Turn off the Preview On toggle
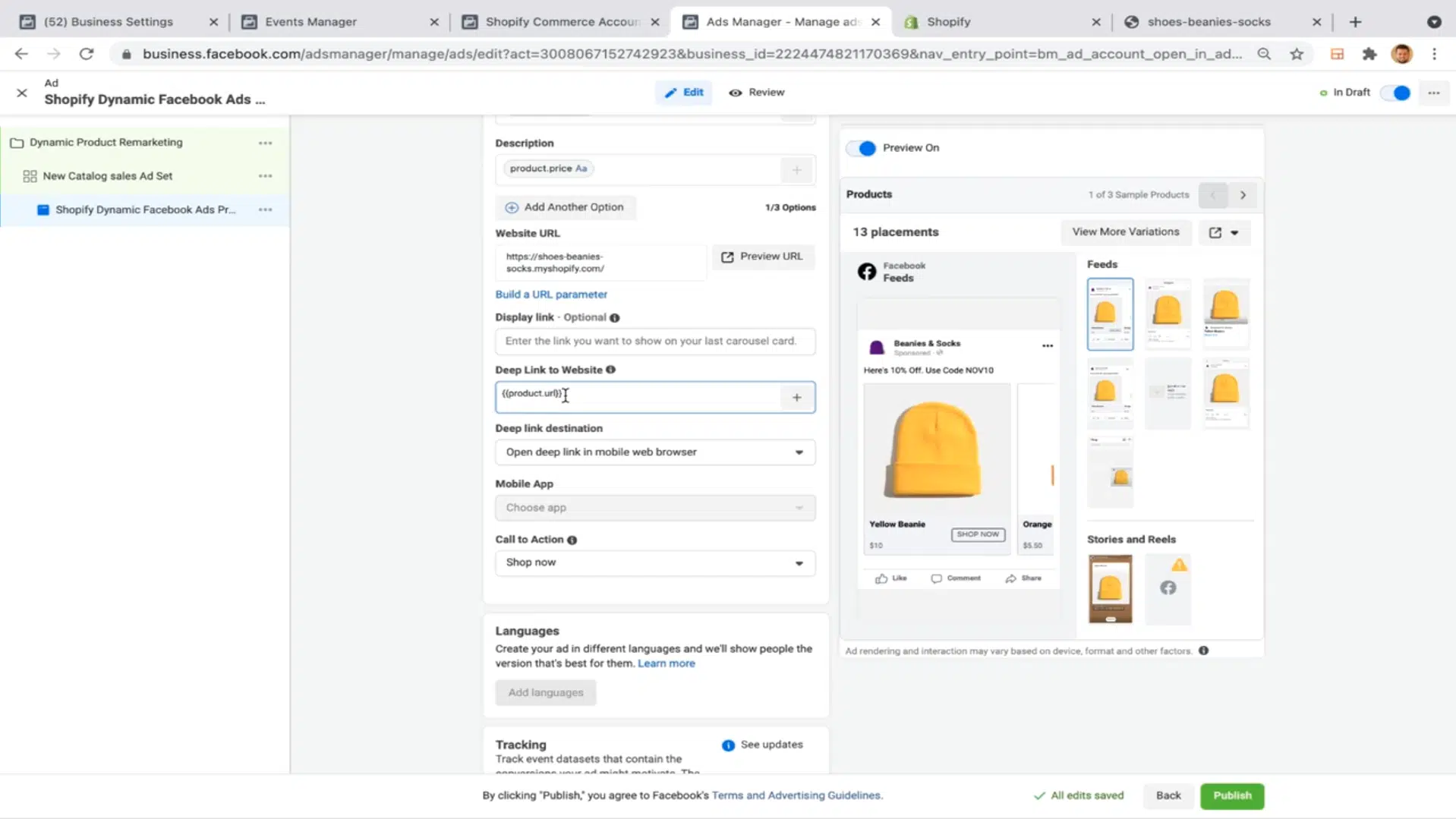The width and height of the screenshot is (1456, 819). [860, 148]
